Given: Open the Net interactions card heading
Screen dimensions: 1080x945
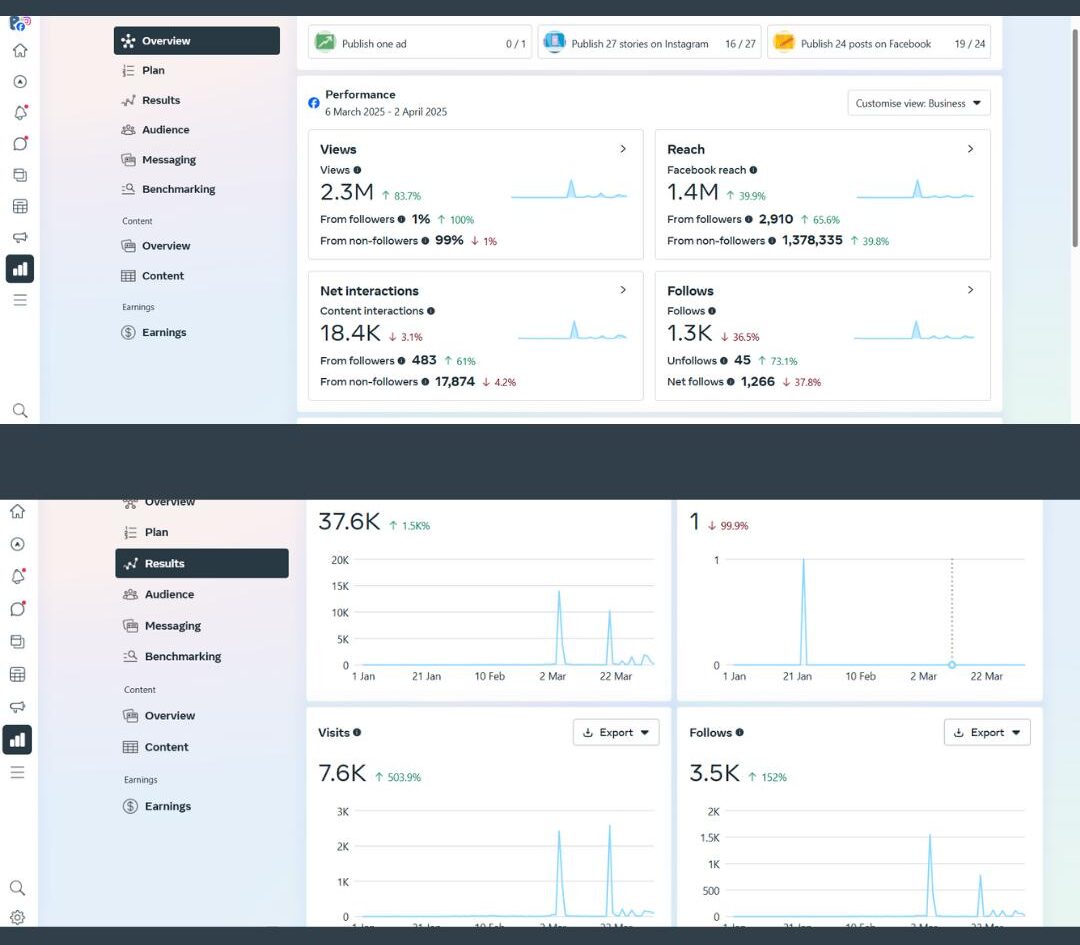Looking at the screenshot, I should click(x=369, y=291).
